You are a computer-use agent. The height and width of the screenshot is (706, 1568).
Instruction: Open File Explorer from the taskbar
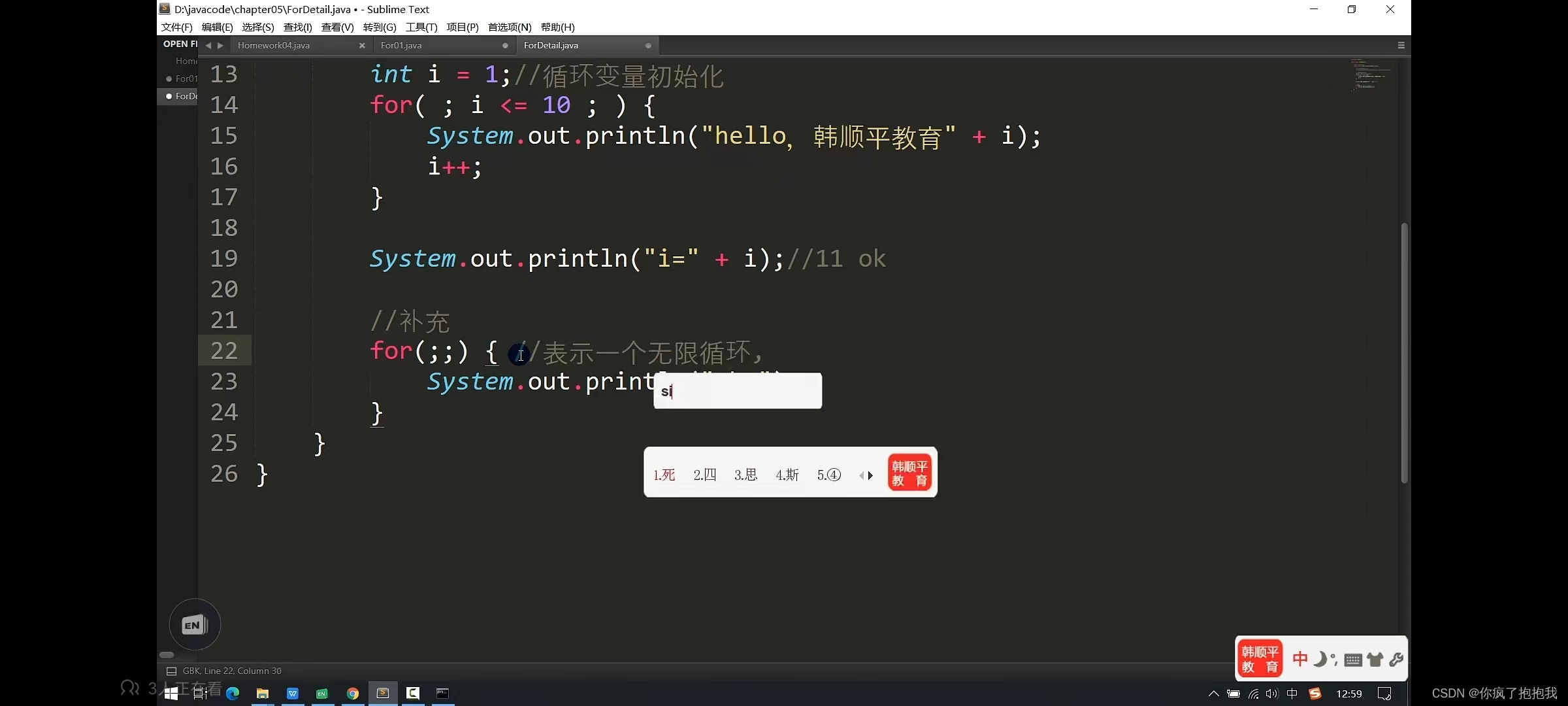pyautogui.click(x=263, y=694)
